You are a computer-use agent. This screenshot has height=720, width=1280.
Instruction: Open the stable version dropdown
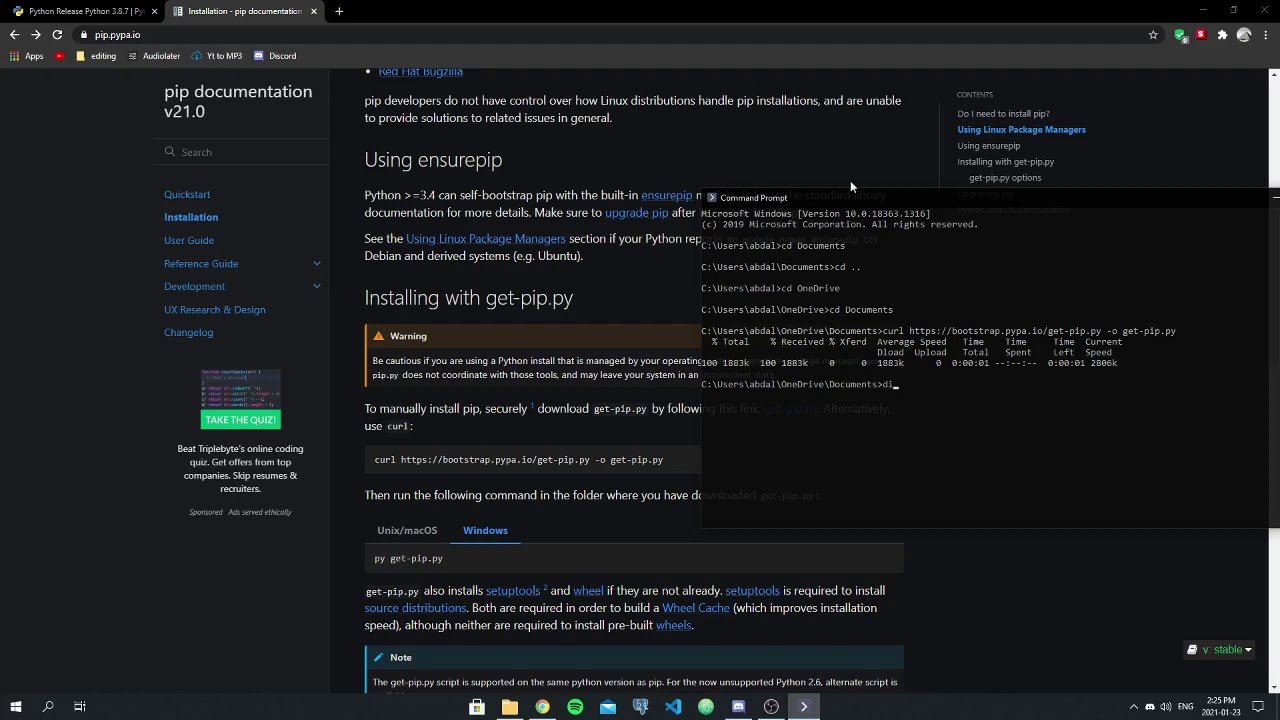coord(1220,650)
